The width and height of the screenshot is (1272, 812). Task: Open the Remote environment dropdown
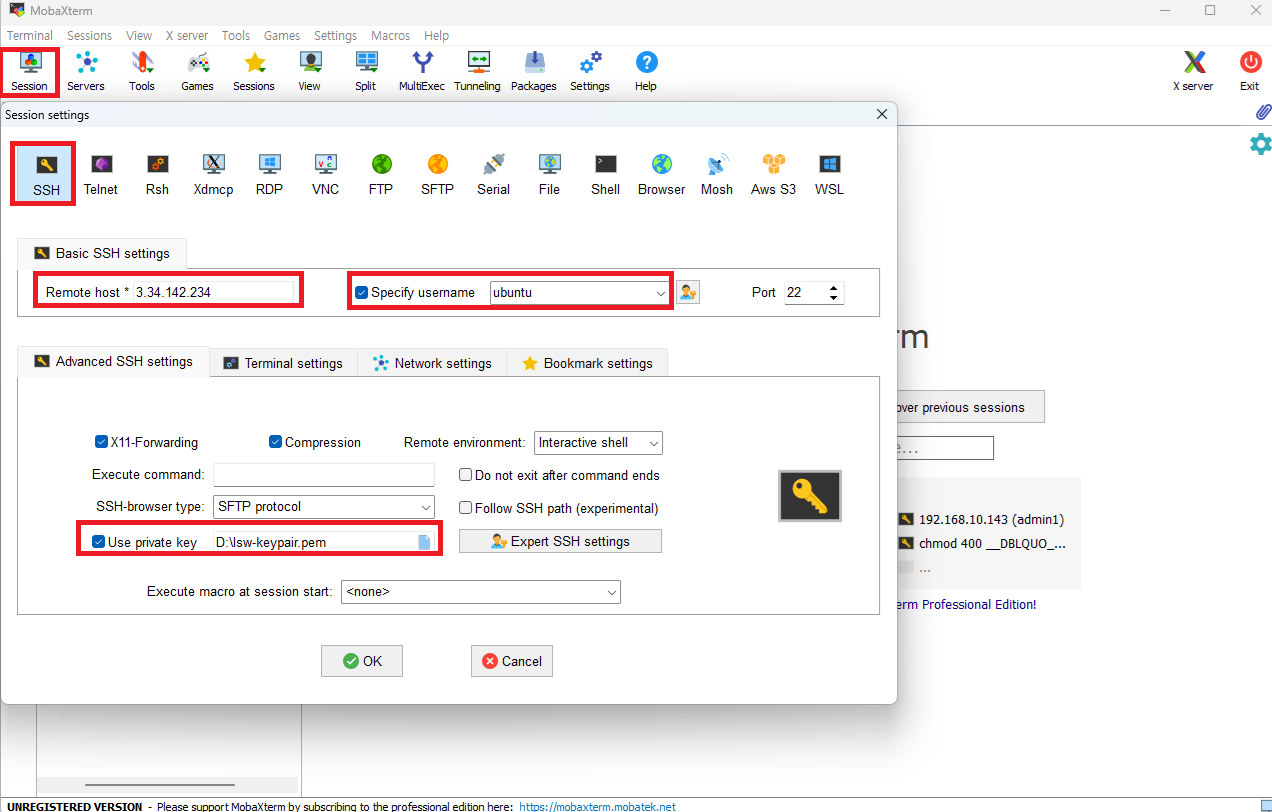(x=598, y=442)
